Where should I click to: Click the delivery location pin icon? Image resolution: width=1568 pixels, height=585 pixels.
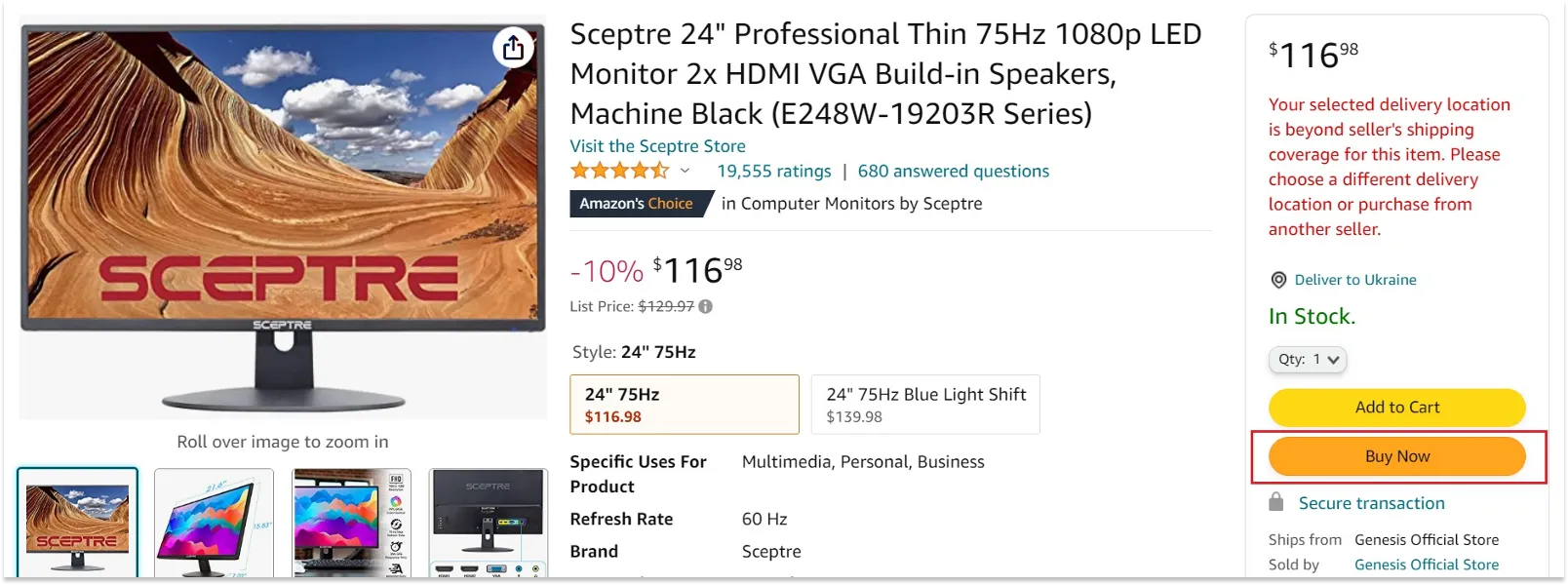point(1278,280)
